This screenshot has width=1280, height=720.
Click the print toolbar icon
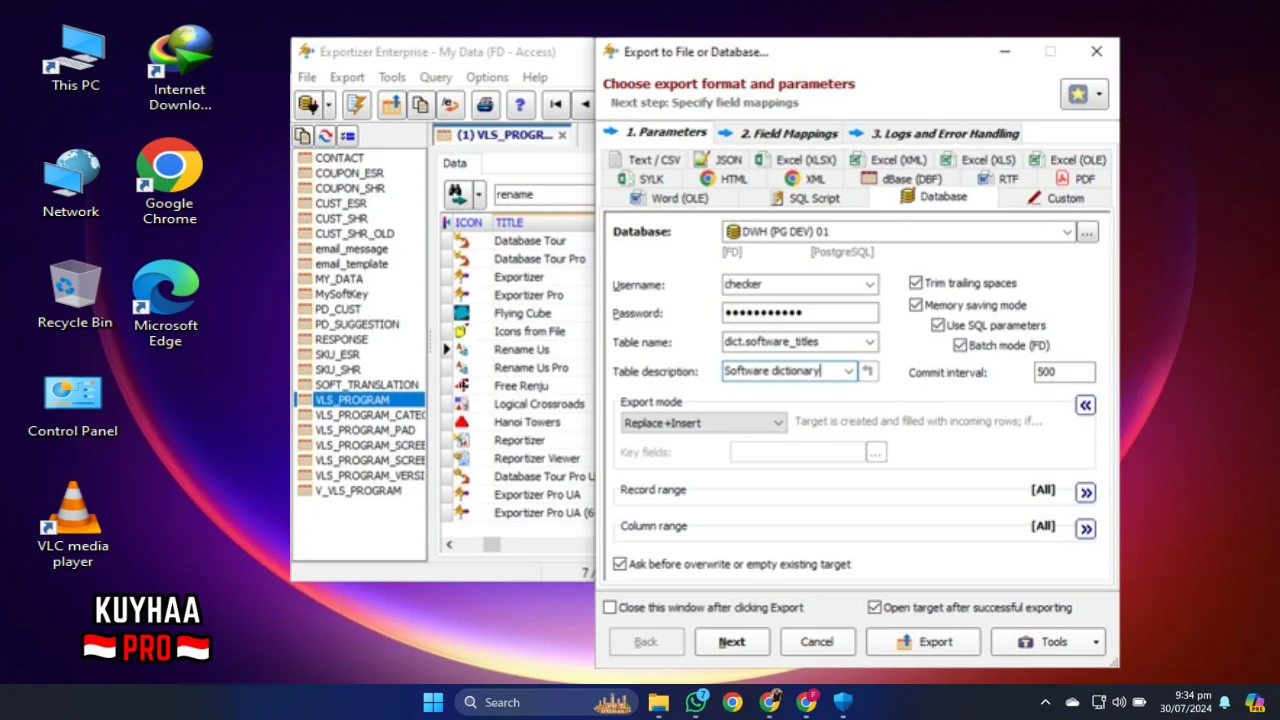point(485,104)
